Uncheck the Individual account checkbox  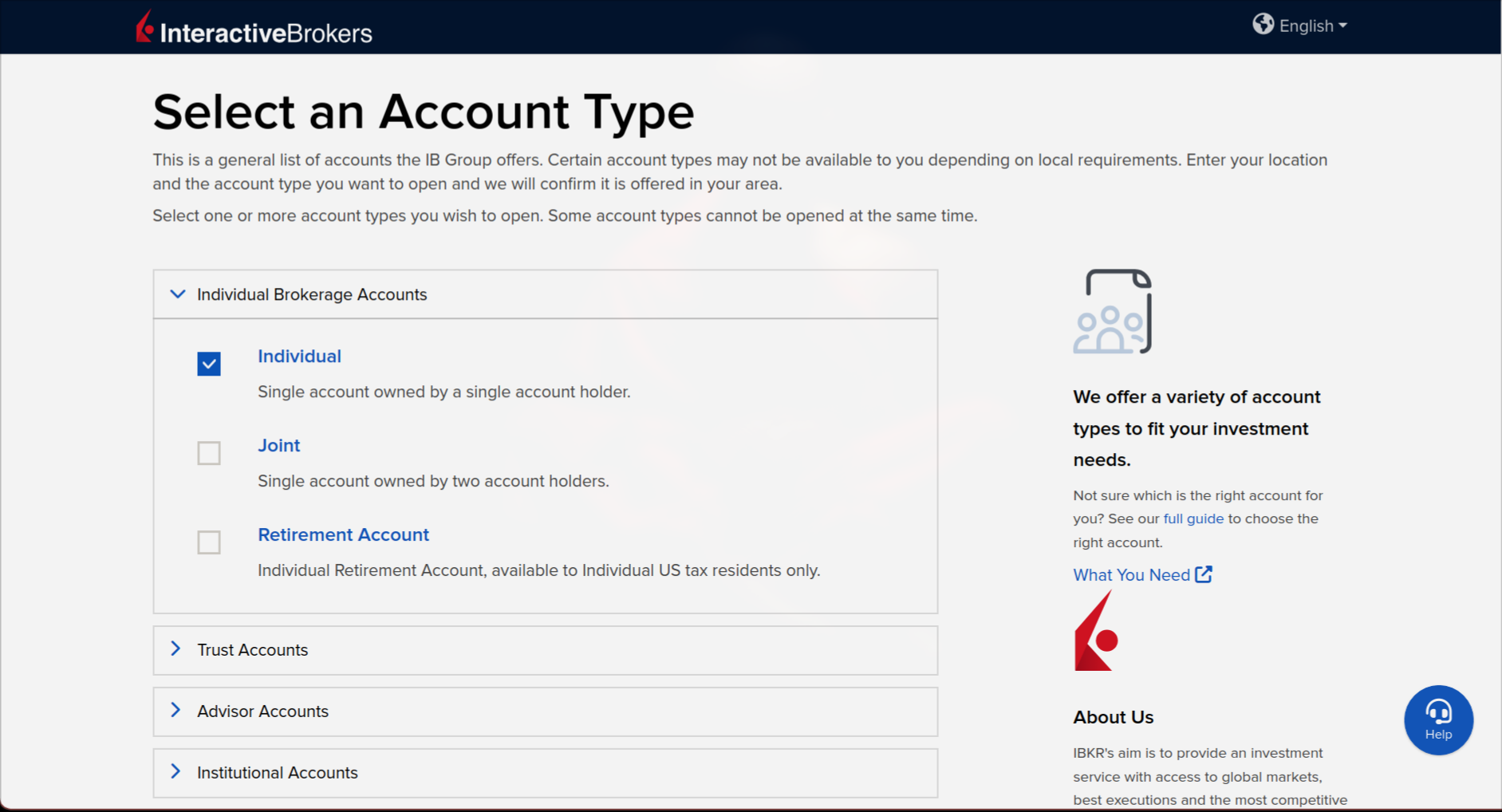click(x=209, y=364)
